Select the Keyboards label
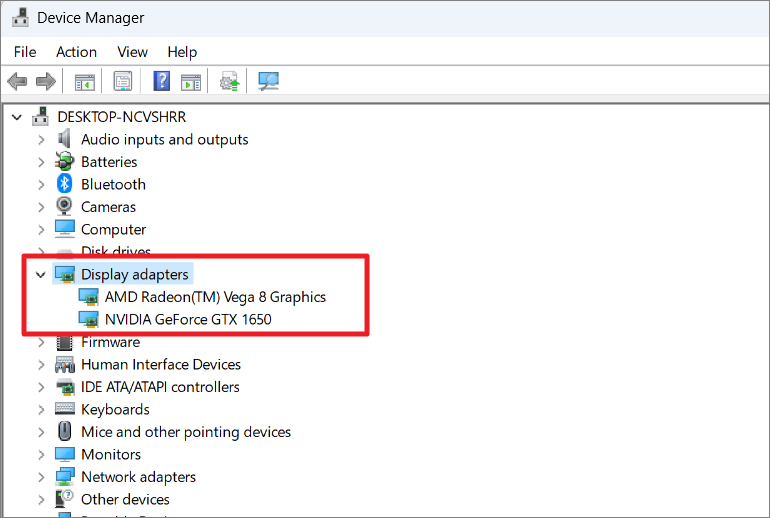The width and height of the screenshot is (770, 518). click(x=115, y=409)
